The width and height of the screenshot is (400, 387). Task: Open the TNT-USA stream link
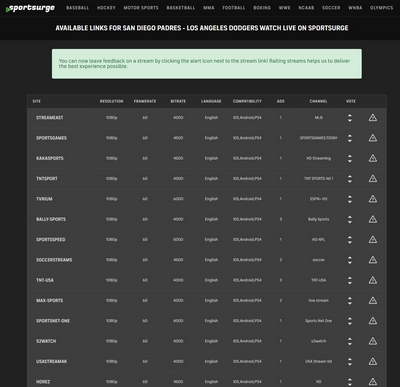point(45,280)
